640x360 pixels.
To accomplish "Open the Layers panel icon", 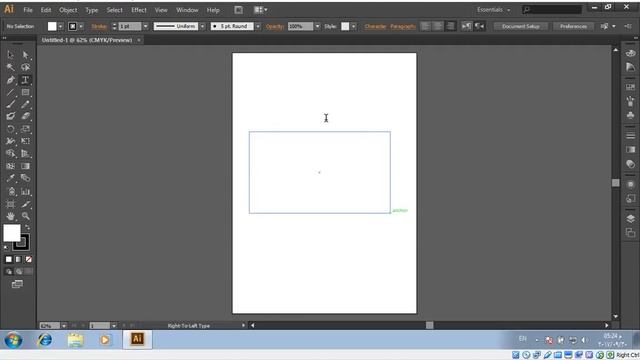I will [x=630, y=219].
